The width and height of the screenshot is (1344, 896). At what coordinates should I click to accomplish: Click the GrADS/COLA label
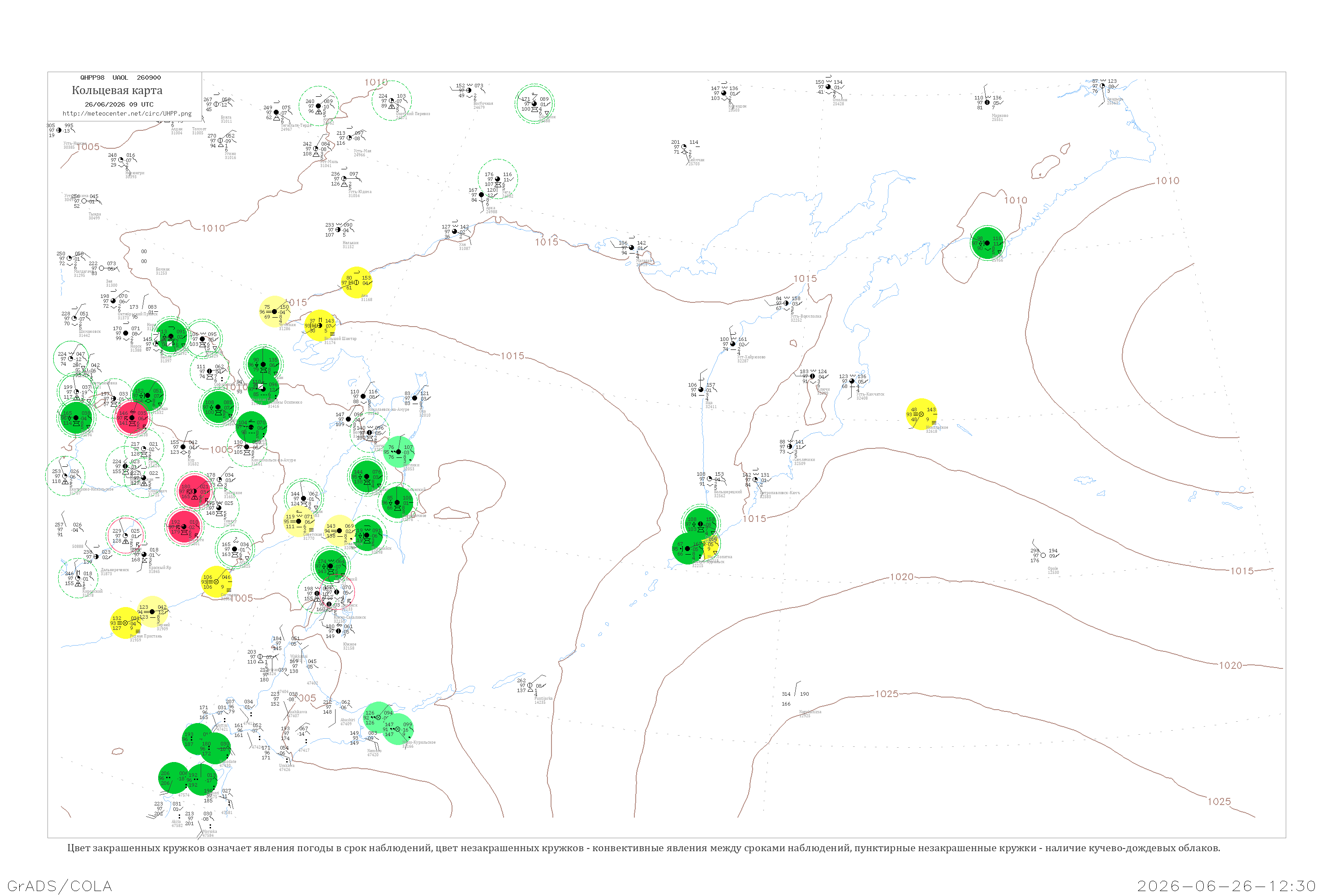point(60,886)
